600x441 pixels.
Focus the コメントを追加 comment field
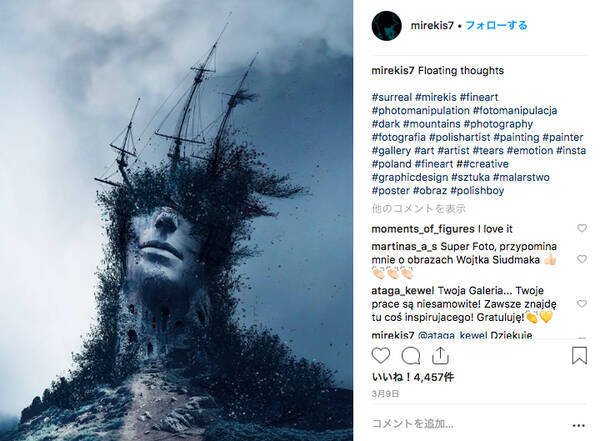pyautogui.click(x=469, y=423)
